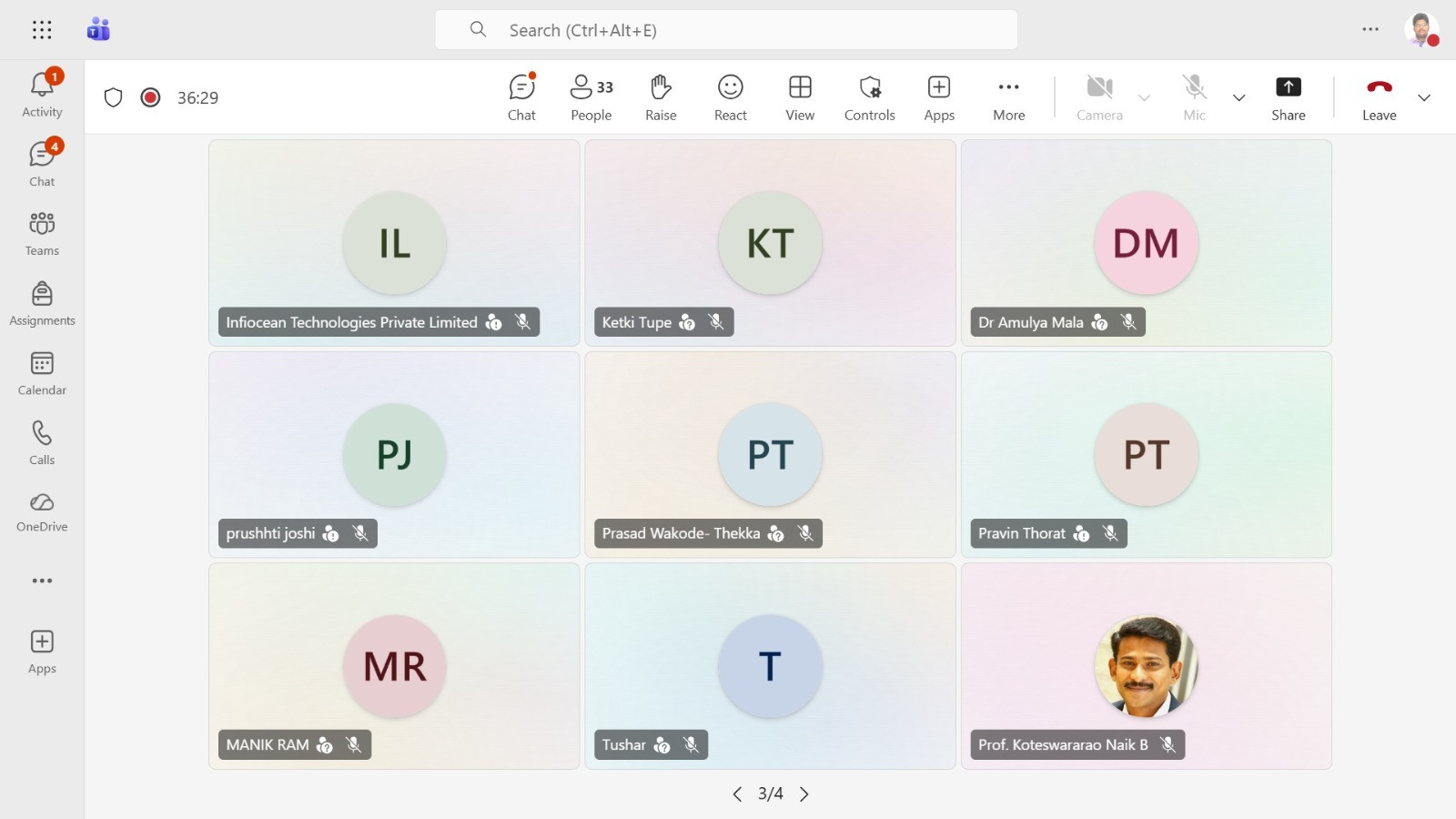The height and width of the screenshot is (819, 1456).
Task: Go to next participants page
Action: tap(804, 794)
